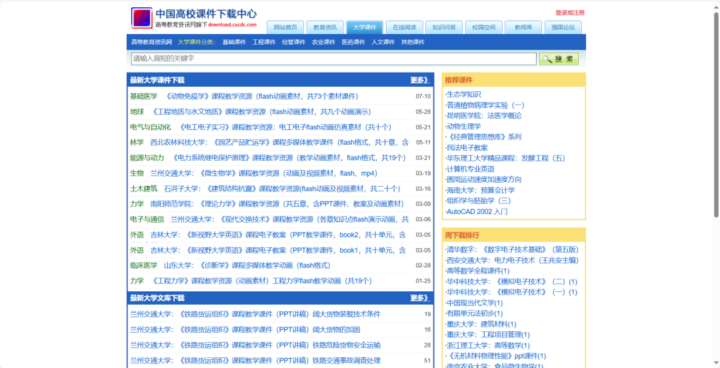The image size is (720, 368).
Task: Open 石河子大学 《建筑结构抗震》 link
Action: [x=282, y=189]
